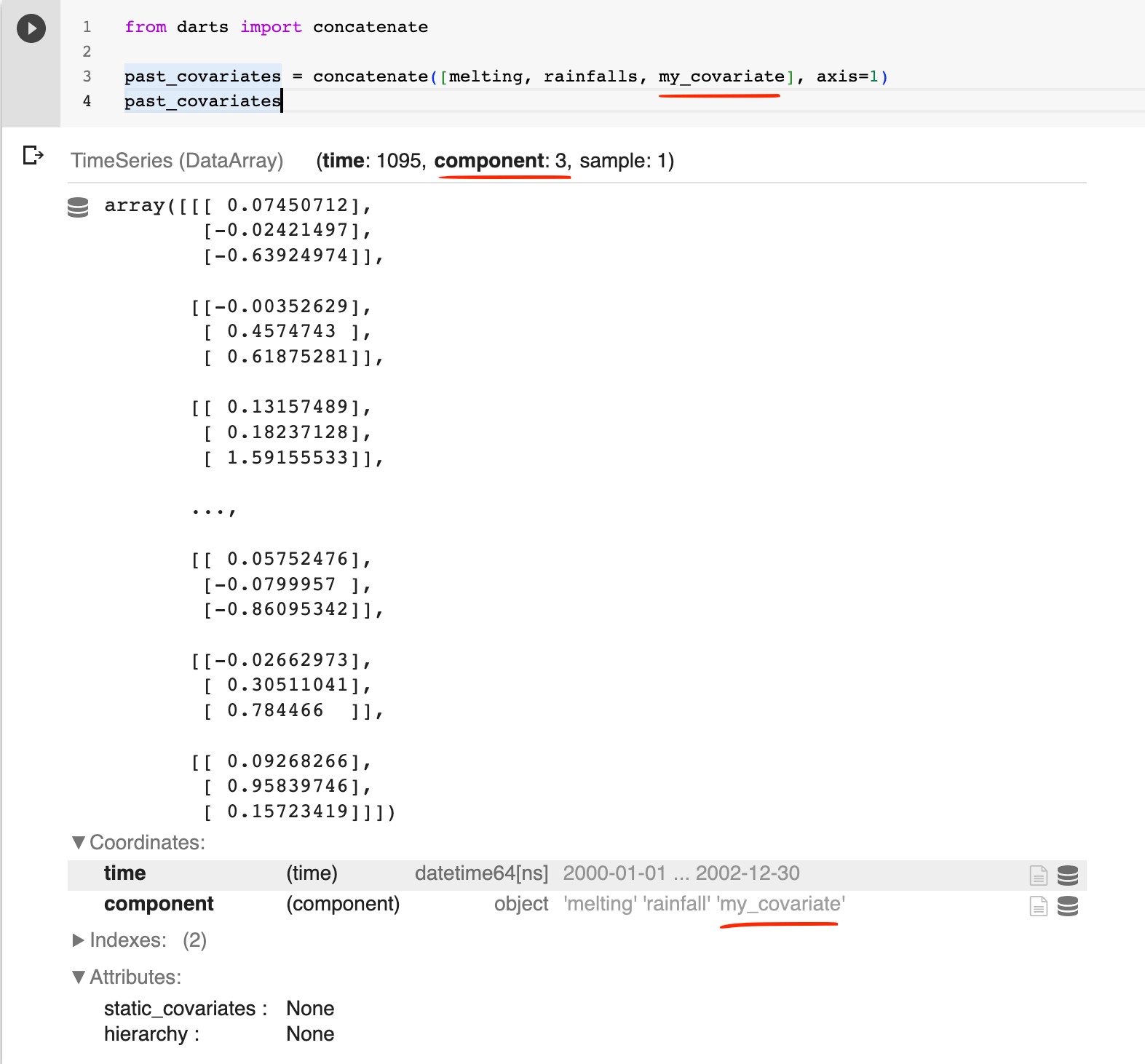
Task: Click the 'component: 3' dimension label
Action: tap(501, 161)
